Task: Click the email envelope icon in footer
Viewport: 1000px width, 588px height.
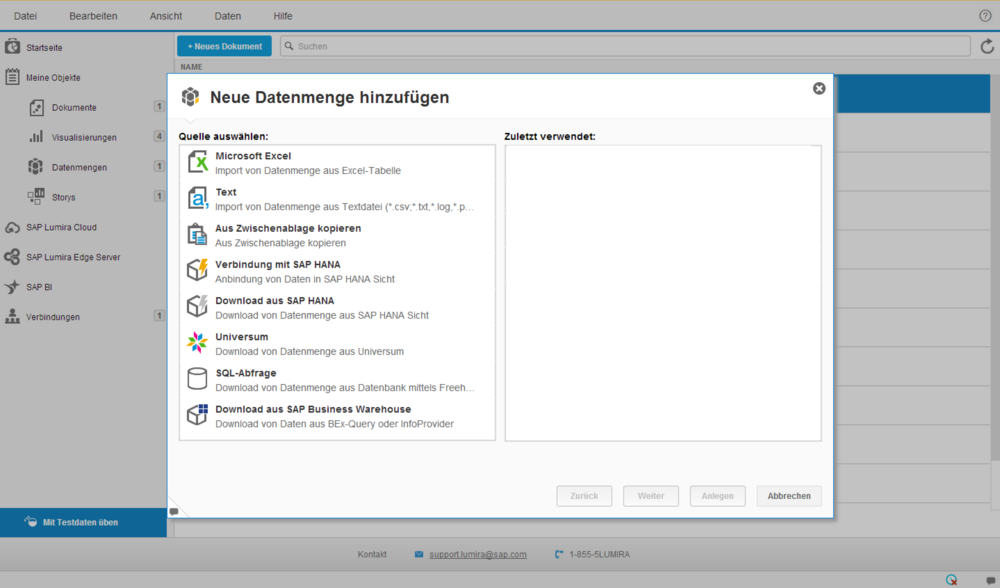Action: [x=418, y=554]
